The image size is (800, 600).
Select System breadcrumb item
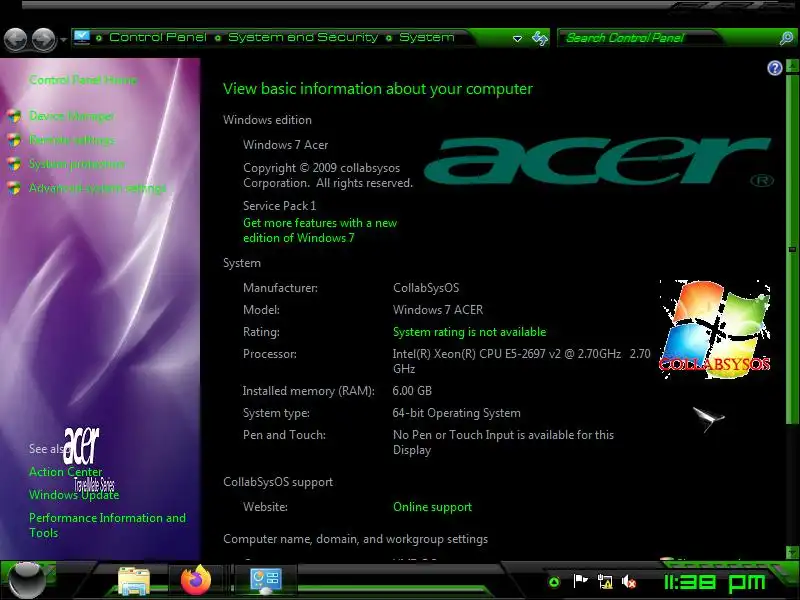click(x=427, y=37)
